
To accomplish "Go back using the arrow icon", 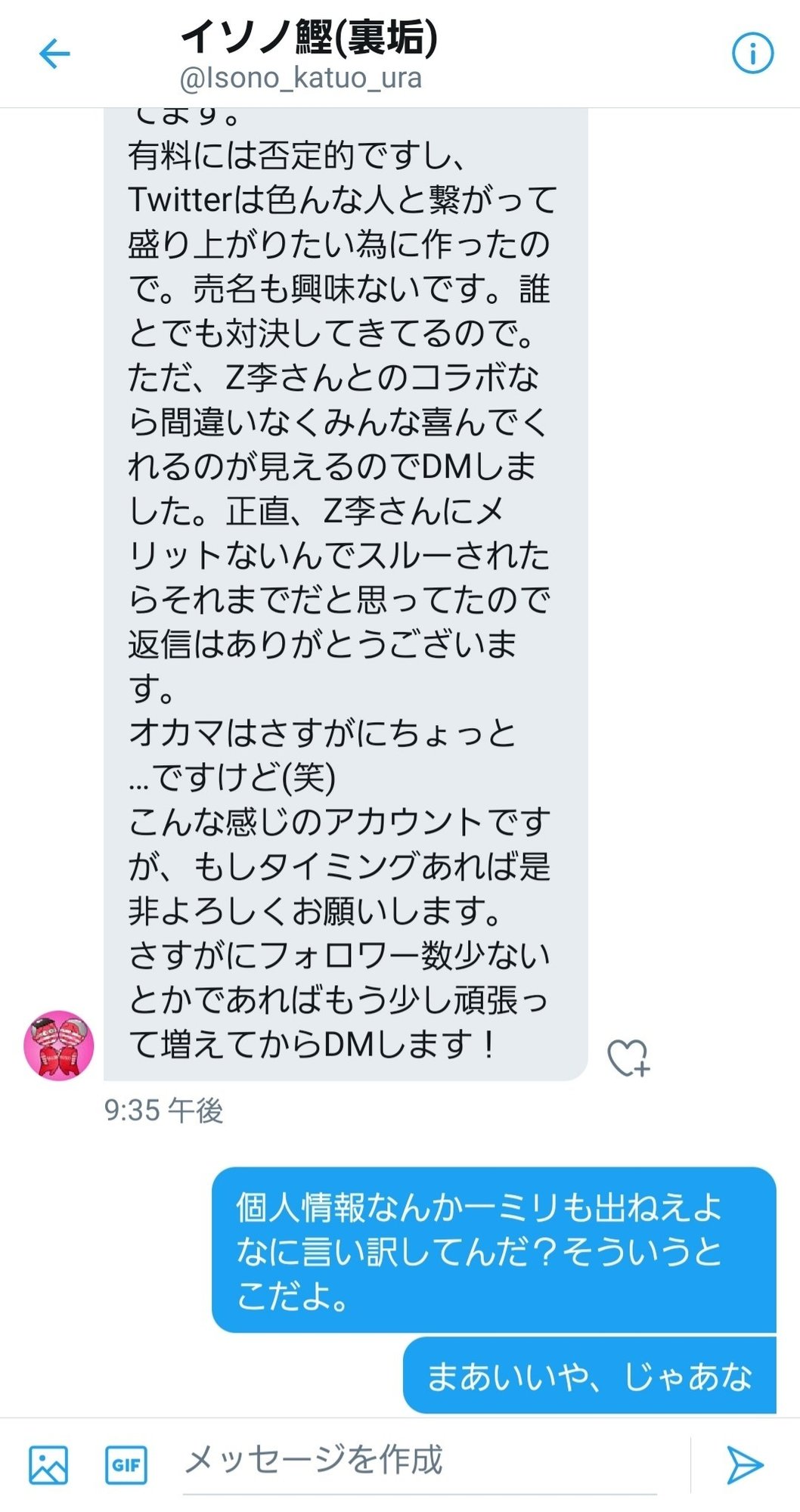I will (x=54, y=54).
